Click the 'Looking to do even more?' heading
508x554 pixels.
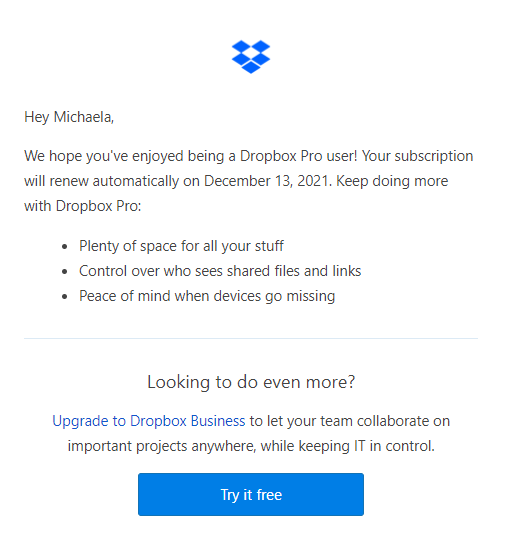[x=251, y=382]
